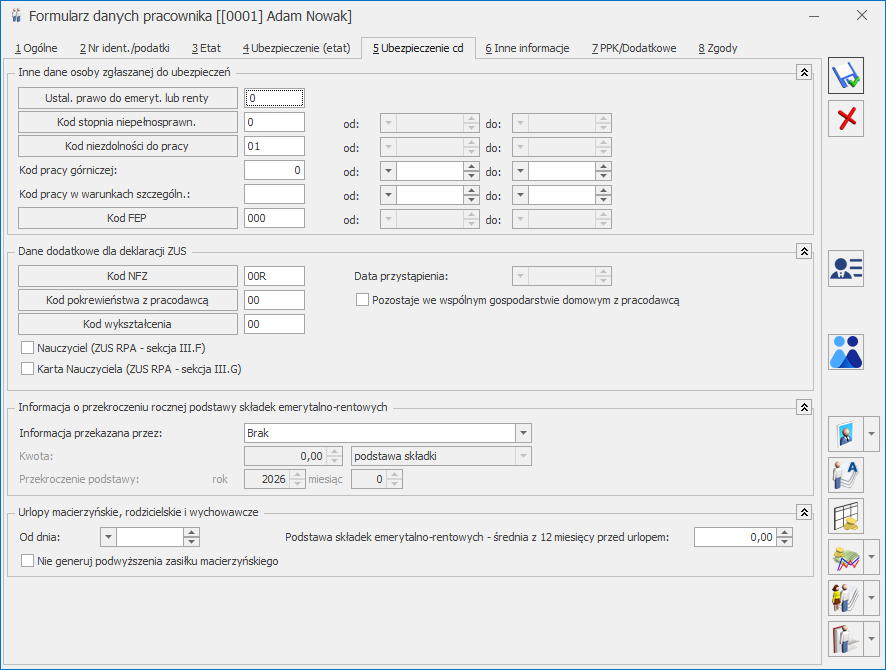The height and width of the screenshot is (670, 886).
Task: Increase the Podstawa składek average value spinner
Action: coord(784,532)
